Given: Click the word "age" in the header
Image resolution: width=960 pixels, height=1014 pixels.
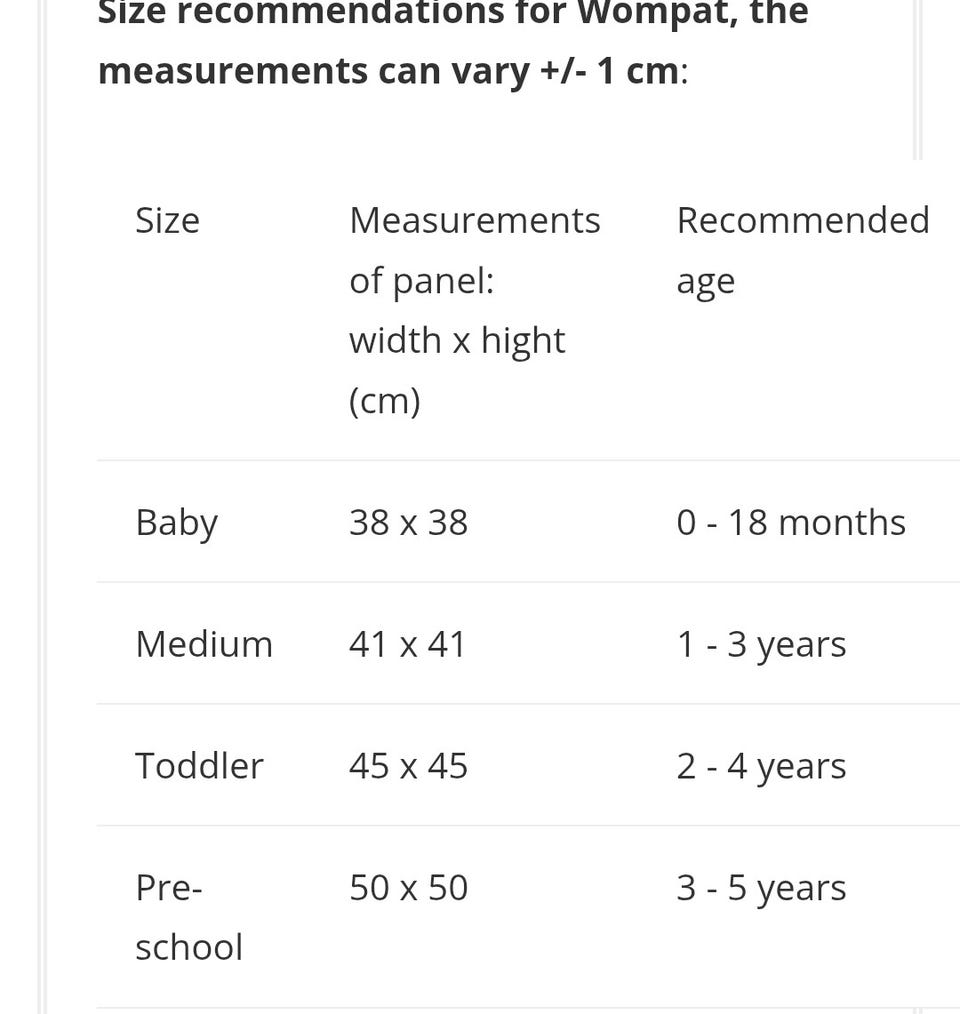Looking at the screenshot, I should pyautogui.click(x=705, y=282).
